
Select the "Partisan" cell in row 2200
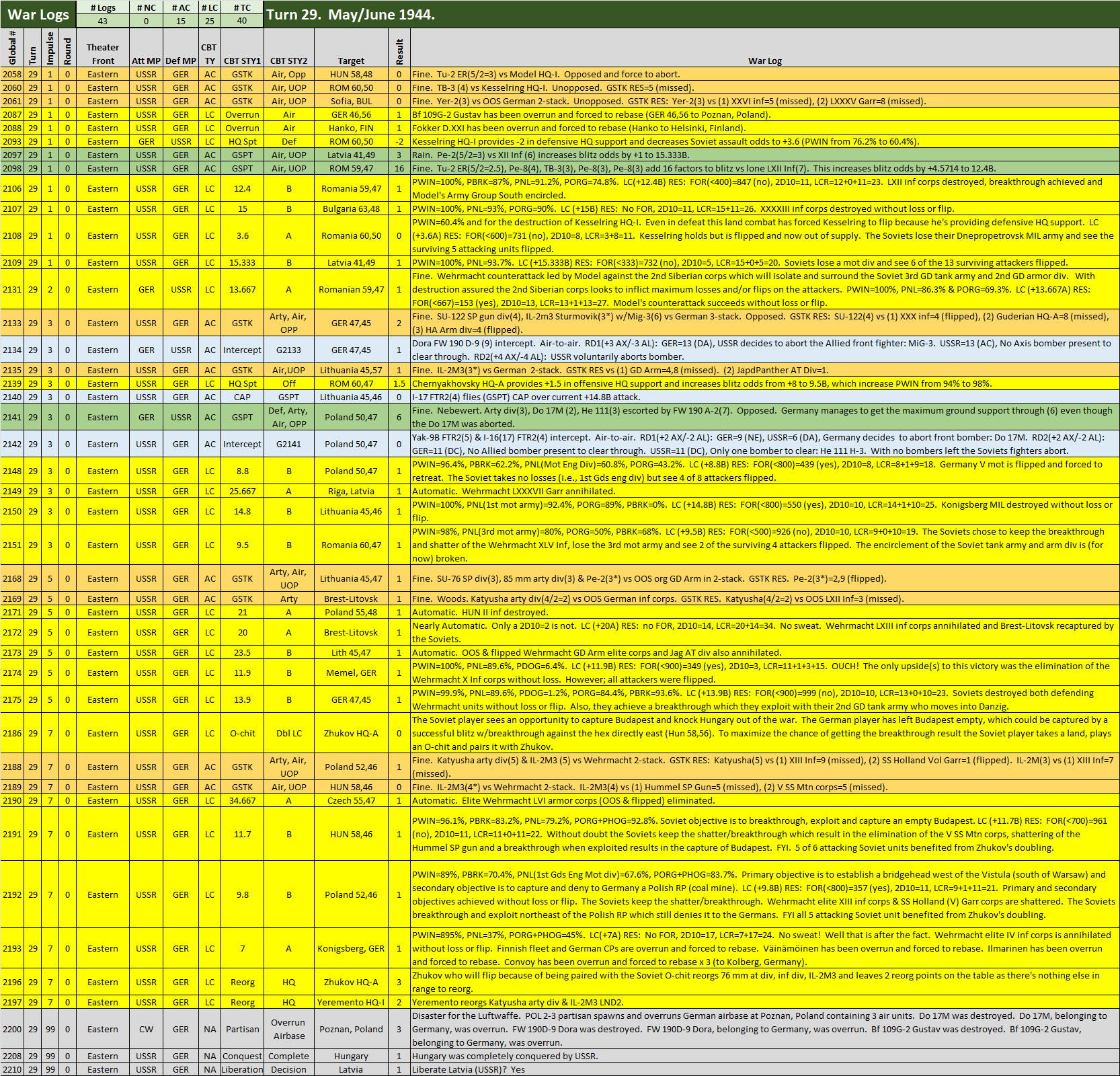[242, 1029]
